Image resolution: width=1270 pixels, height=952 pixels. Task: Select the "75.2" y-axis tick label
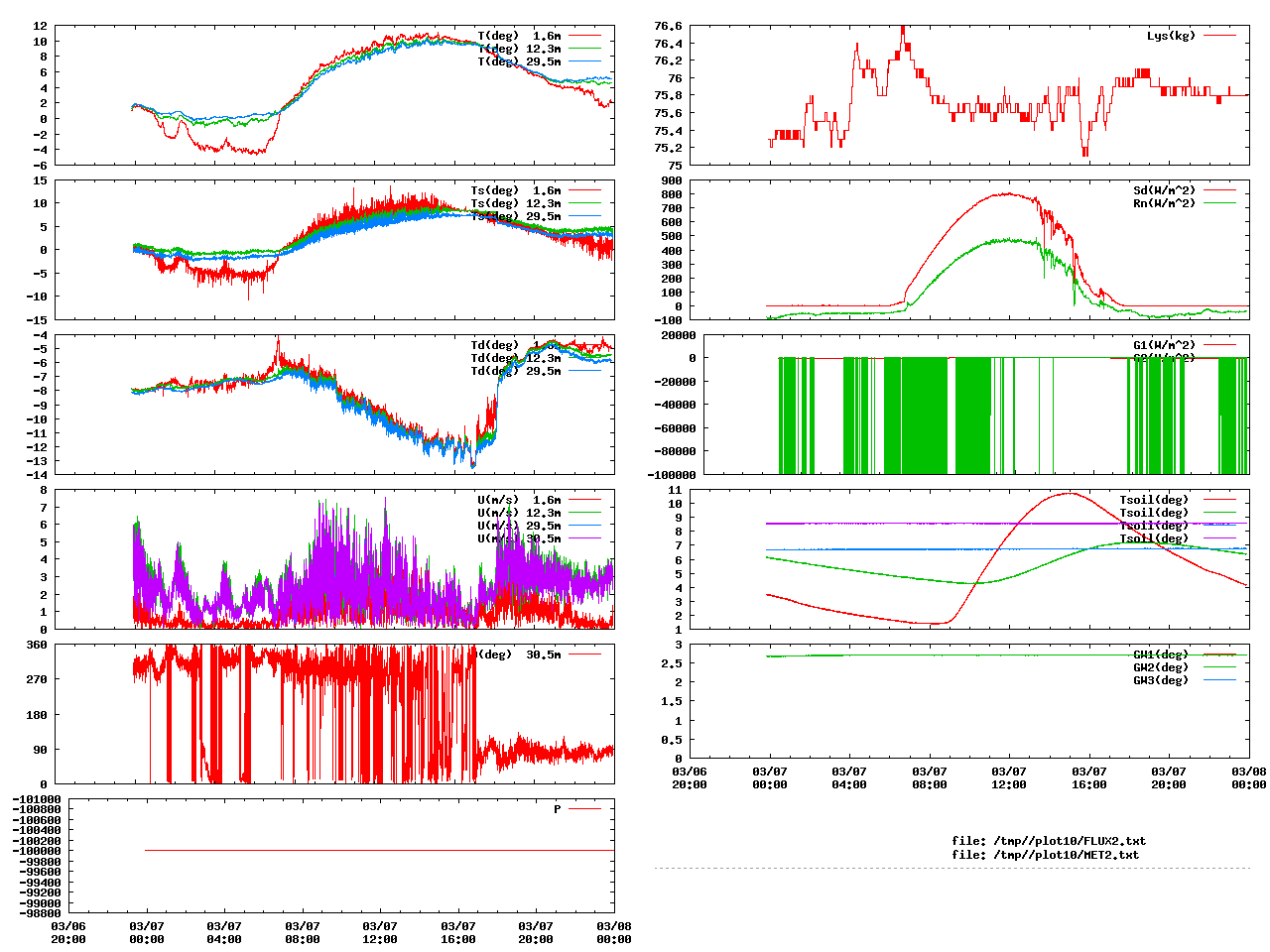pyautogui.click(x=668, y=148)
